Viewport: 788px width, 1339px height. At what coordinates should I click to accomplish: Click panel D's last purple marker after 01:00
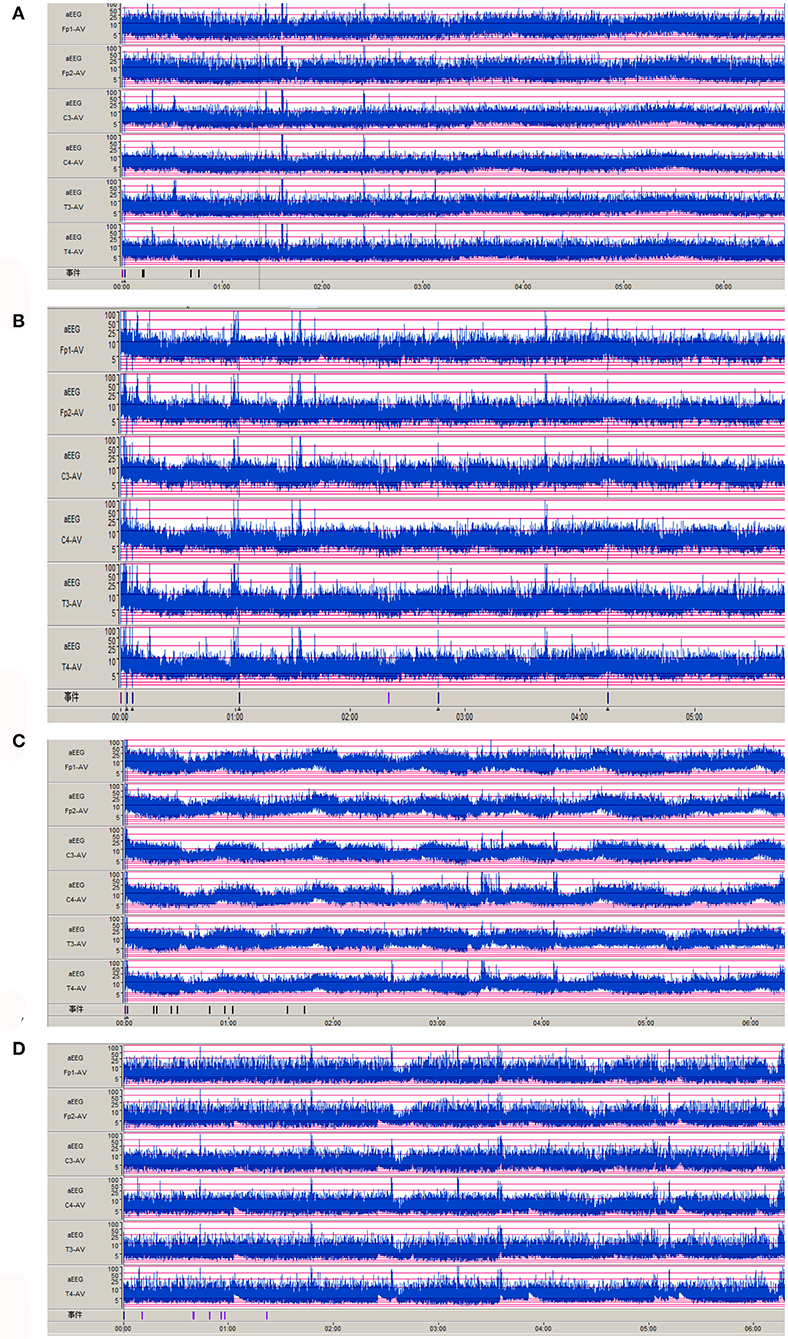267,1315
